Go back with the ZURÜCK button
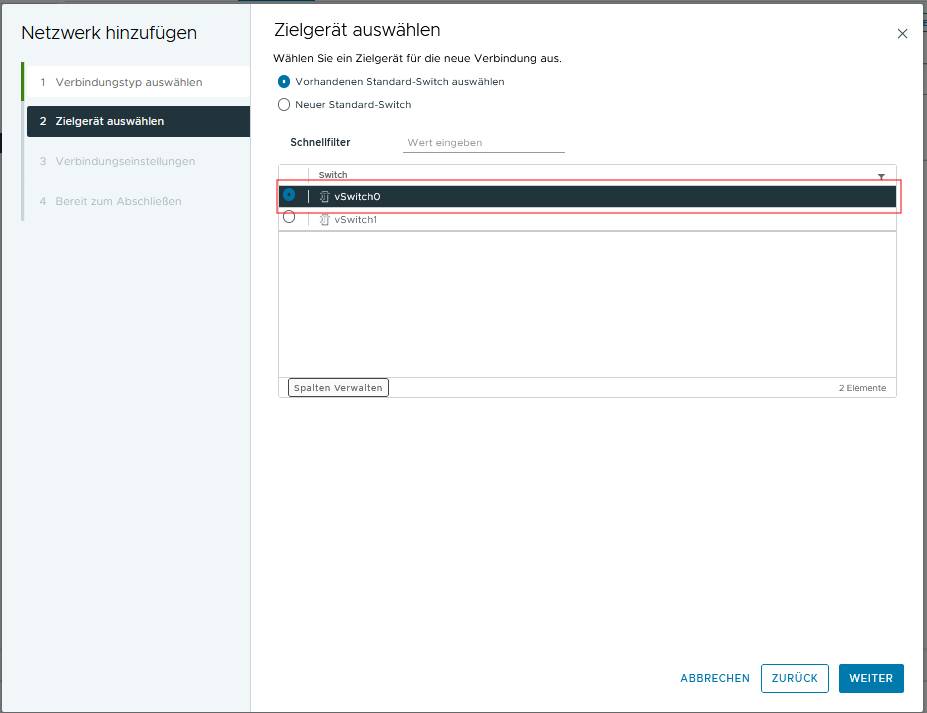Image resolution: width=927 pixels, height=713 pixels. tap(795, 678)
